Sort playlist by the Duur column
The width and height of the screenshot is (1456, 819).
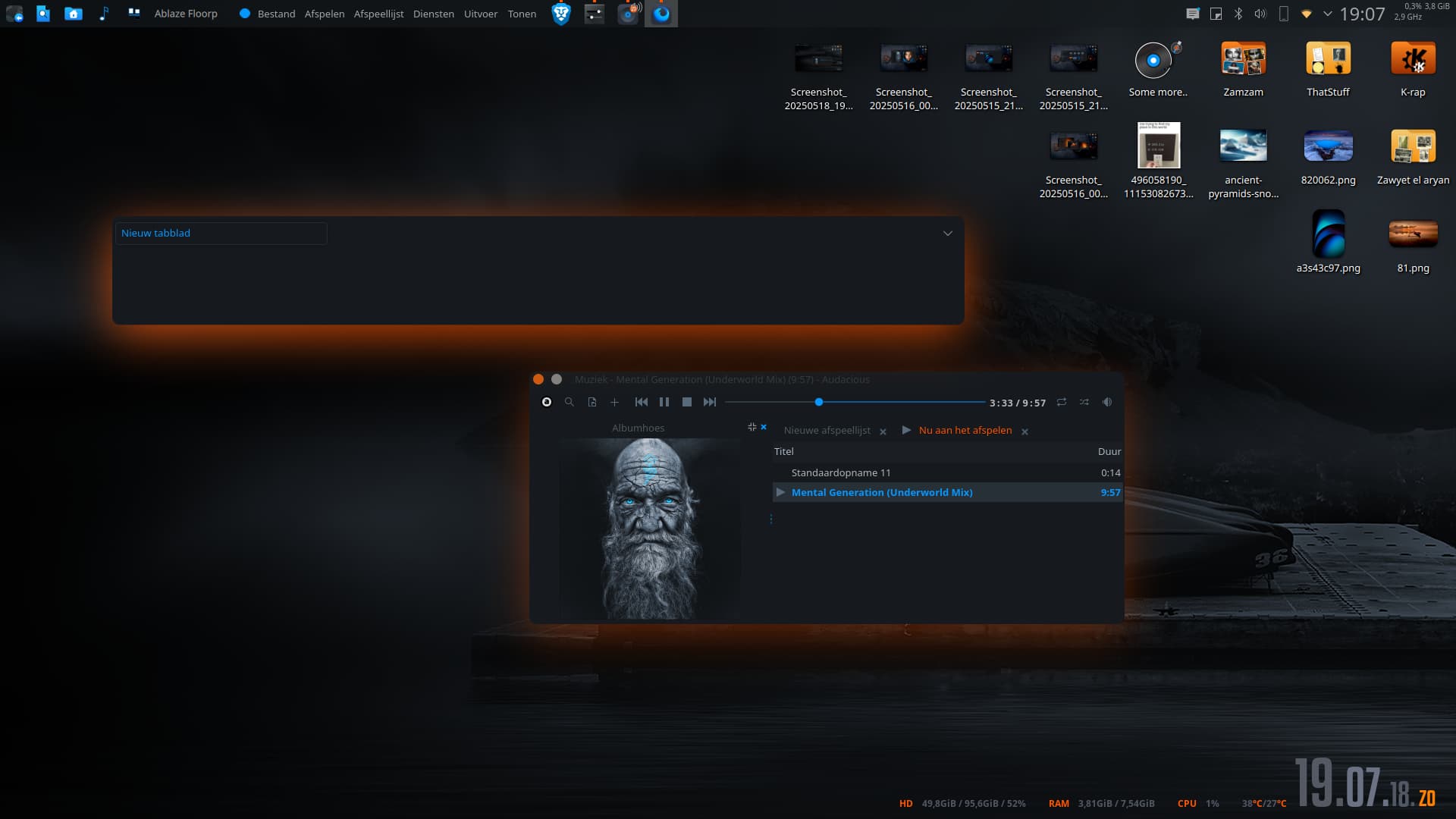tap(1109, 451)
